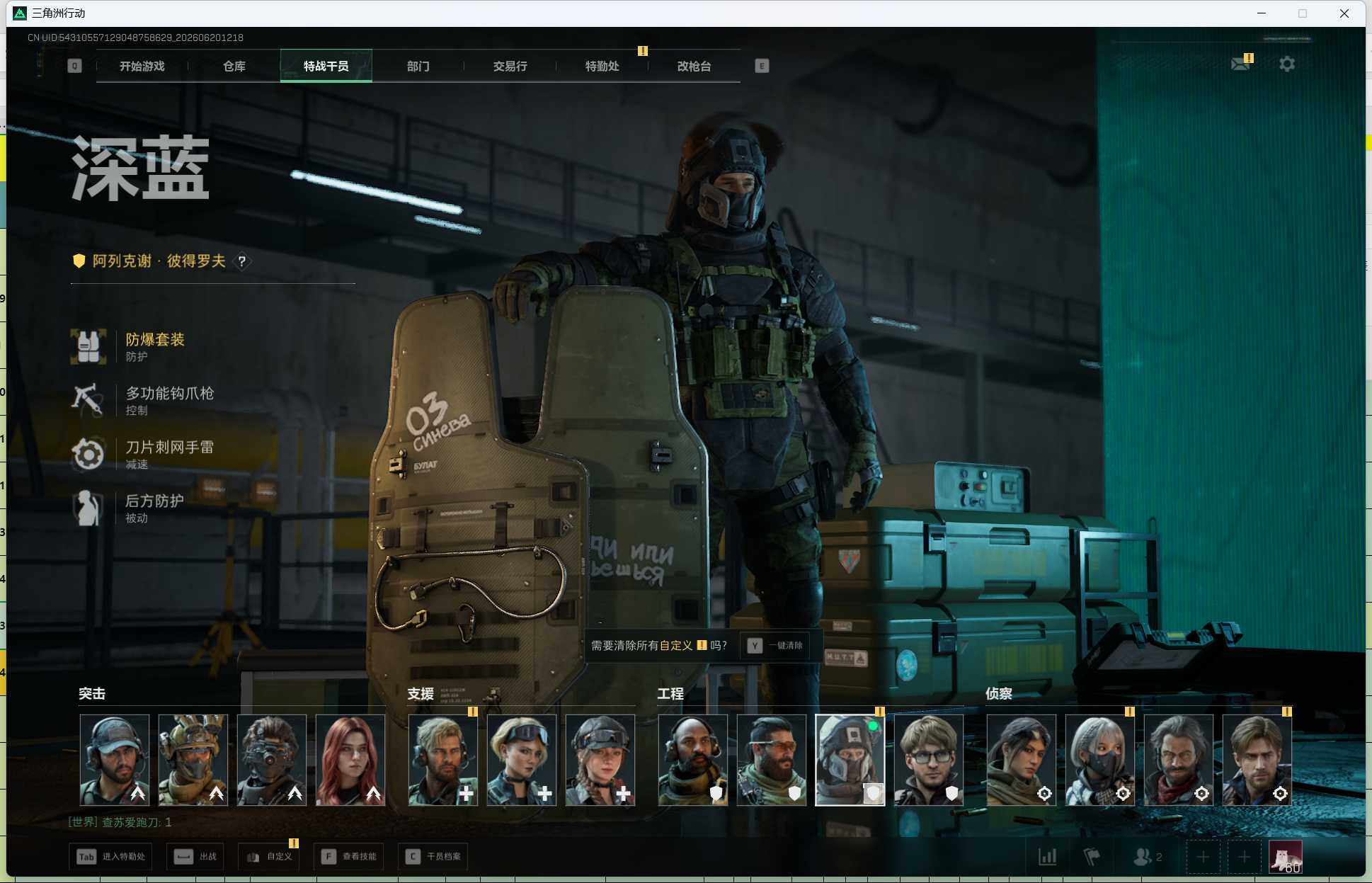This screenshot has width=1372, height=883.
Task: Click the 支援 class heading
Action: (x=421, y=694)
